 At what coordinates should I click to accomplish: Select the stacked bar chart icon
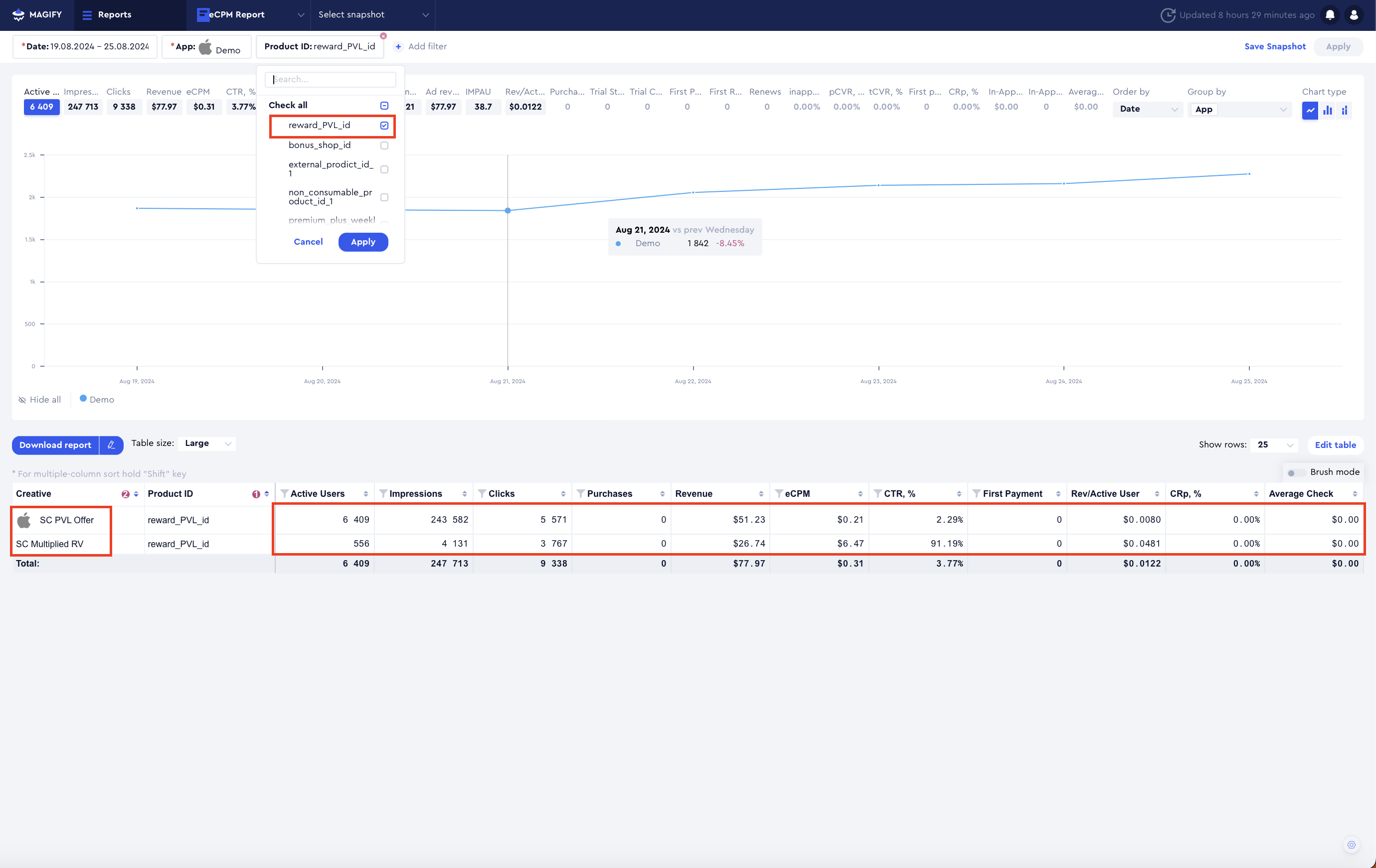tap(1344, 110)
